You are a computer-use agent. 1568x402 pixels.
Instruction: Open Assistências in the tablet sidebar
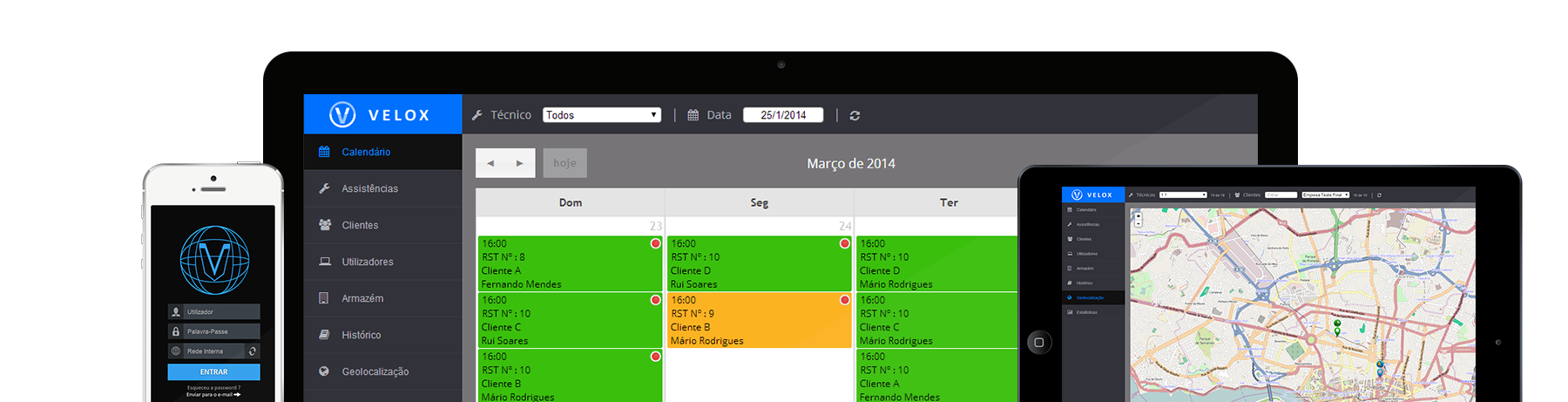click(x=1092, y=224)
